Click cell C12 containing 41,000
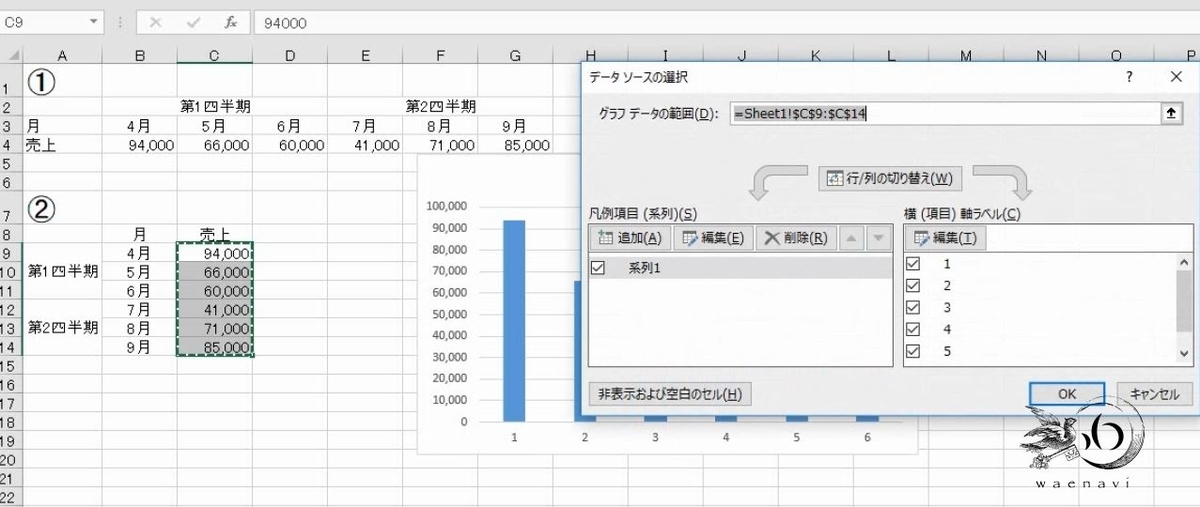This screenshot has height=507, width=1200. point(215,310)
